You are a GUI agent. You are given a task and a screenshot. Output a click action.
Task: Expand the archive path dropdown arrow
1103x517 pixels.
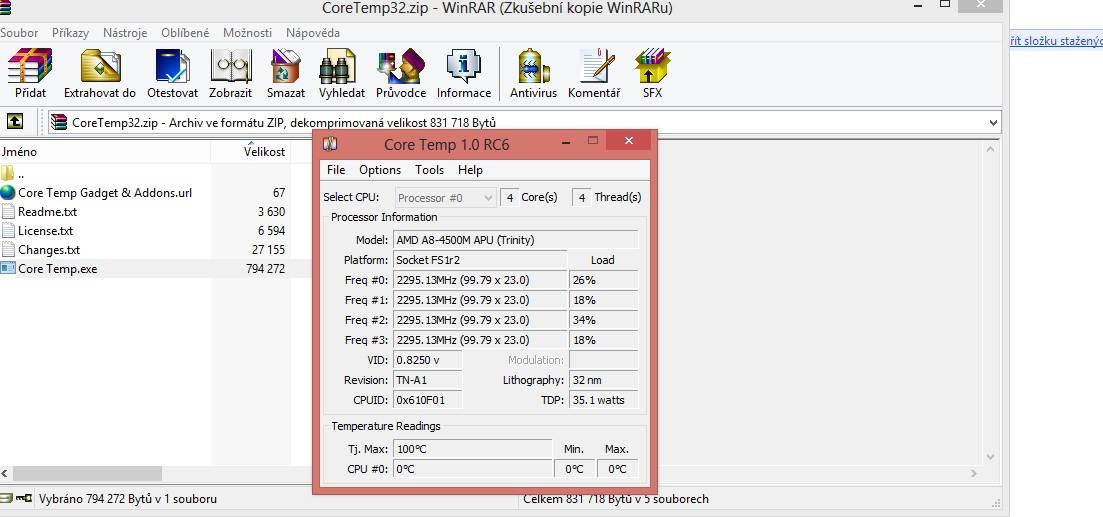pos(993,122)
